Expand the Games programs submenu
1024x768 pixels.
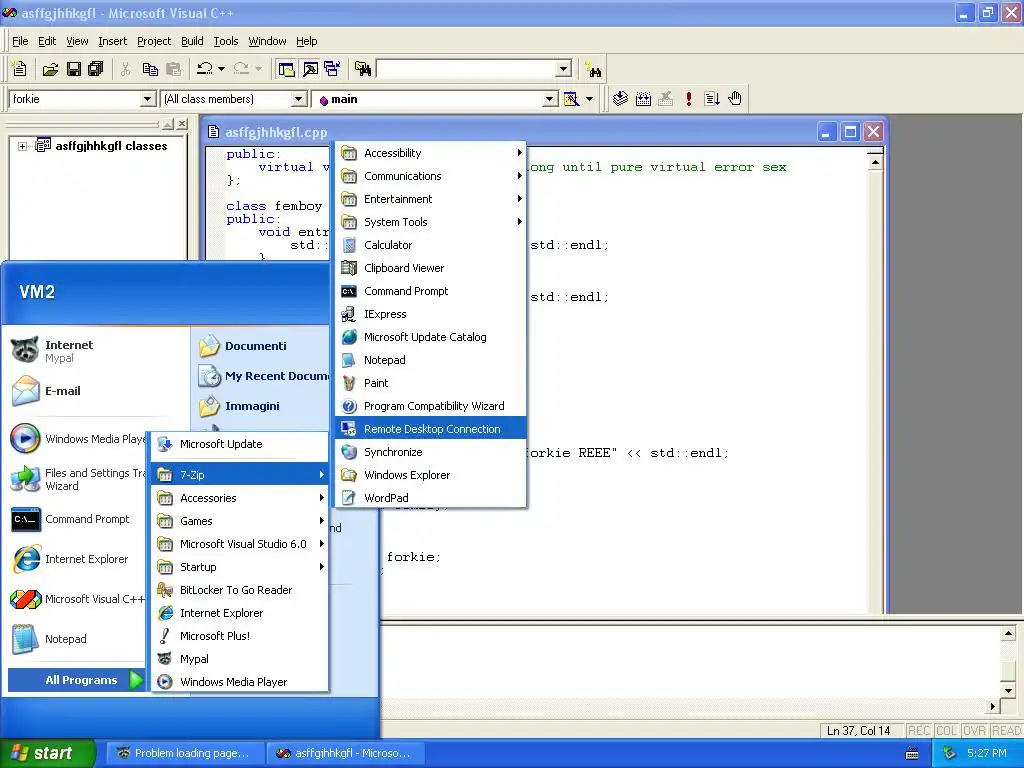click(240, 521)
